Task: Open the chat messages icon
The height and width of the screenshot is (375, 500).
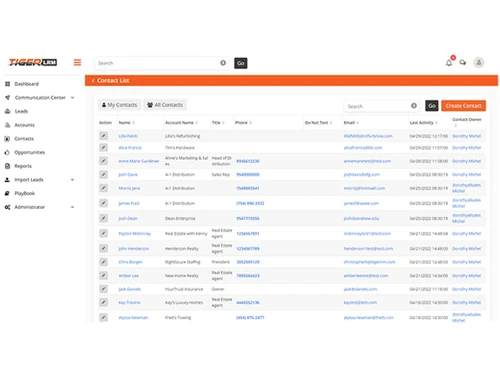Action: (x=463, y=62)
